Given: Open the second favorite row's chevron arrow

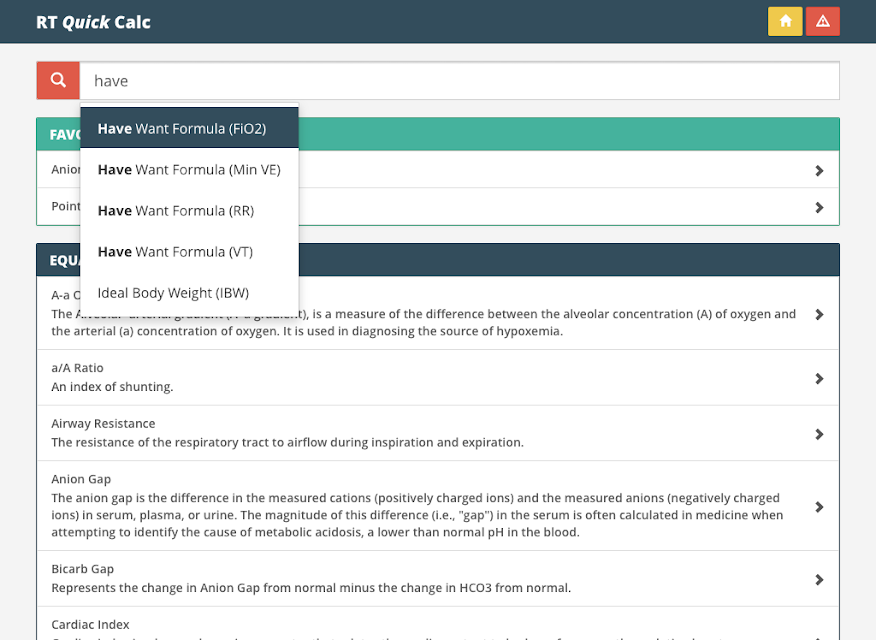Looking at the screenshot, I should 819,207.
